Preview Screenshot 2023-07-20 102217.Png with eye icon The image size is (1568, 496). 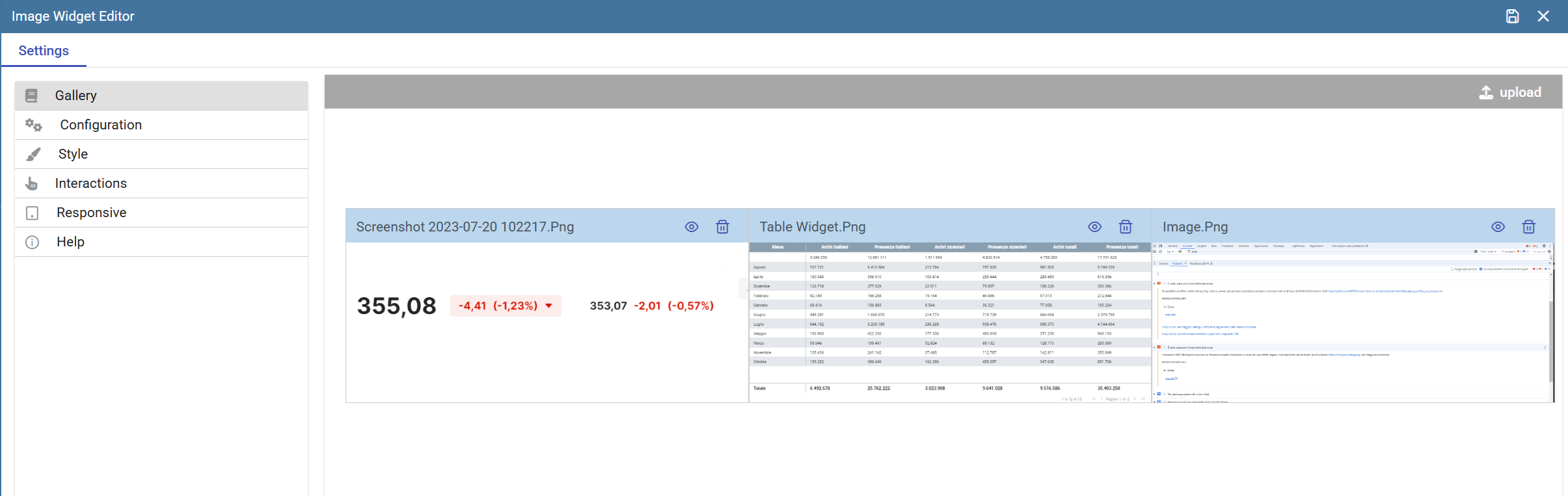coord(692,227)
